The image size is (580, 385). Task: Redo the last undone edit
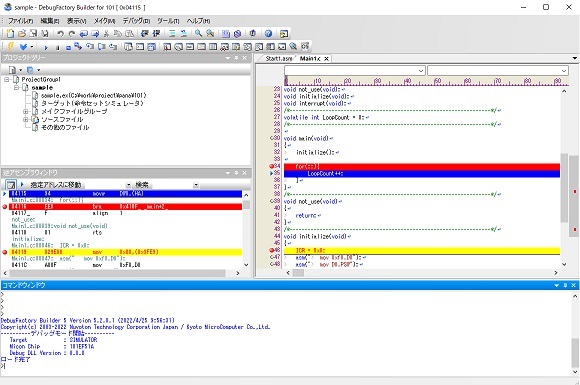(x=72, y=34)
